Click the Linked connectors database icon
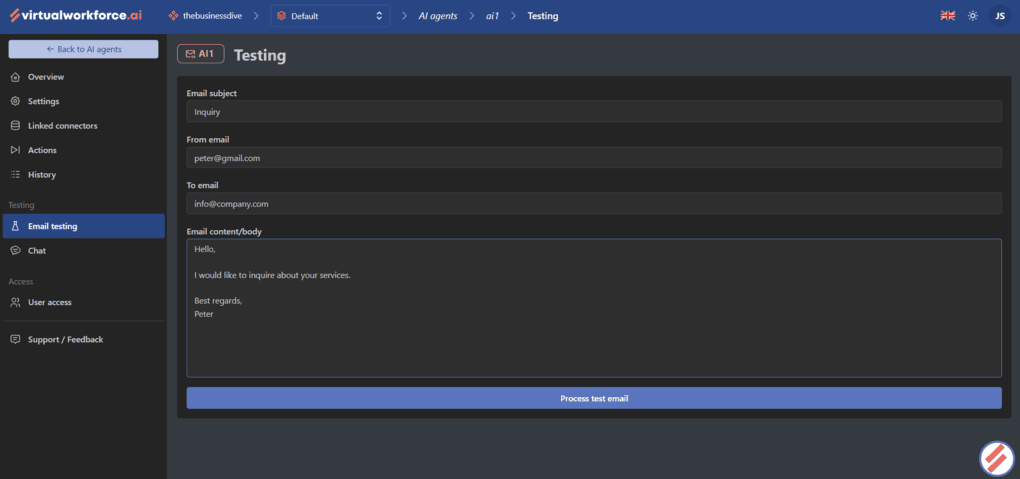The width and height of the screenshot is (1020, 479). coord(16,126)
